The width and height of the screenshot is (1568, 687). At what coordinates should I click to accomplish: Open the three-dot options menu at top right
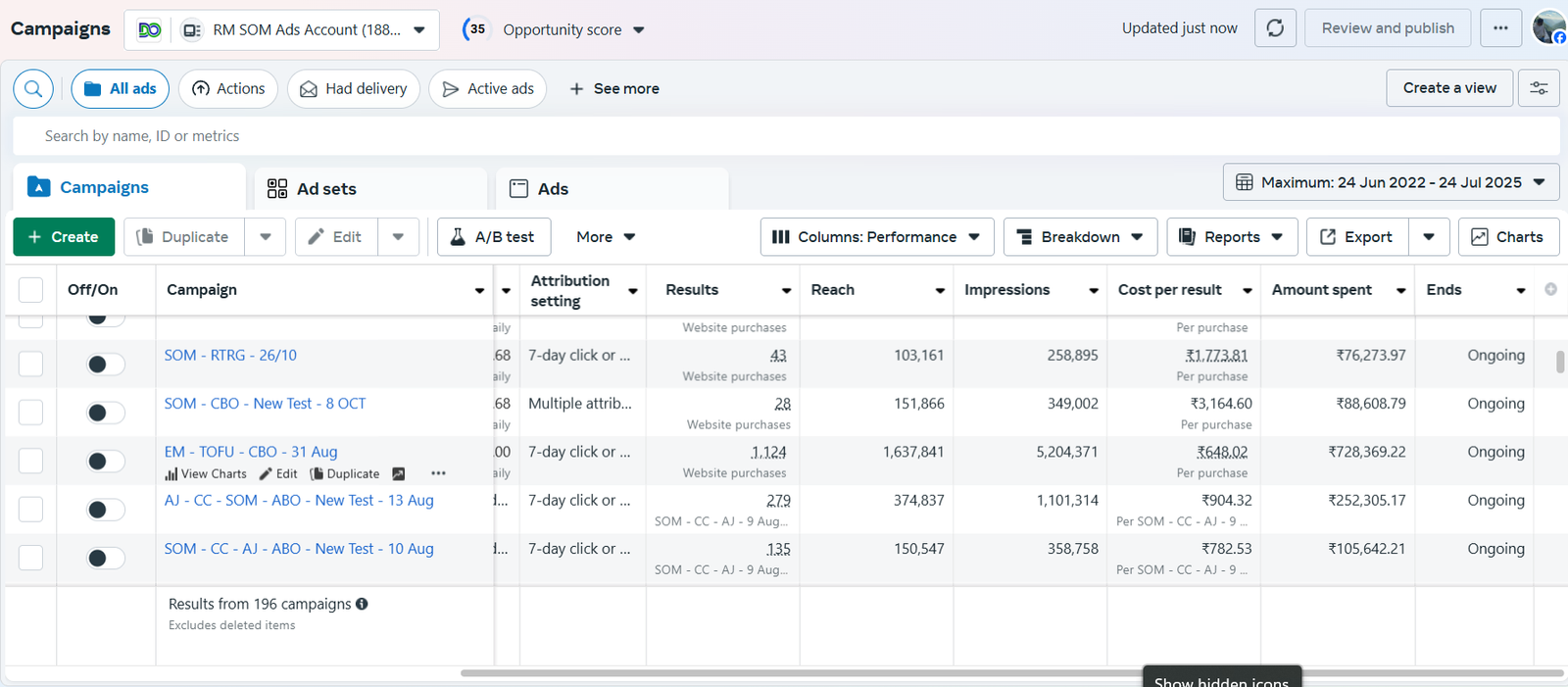(x=1500, y=28)
